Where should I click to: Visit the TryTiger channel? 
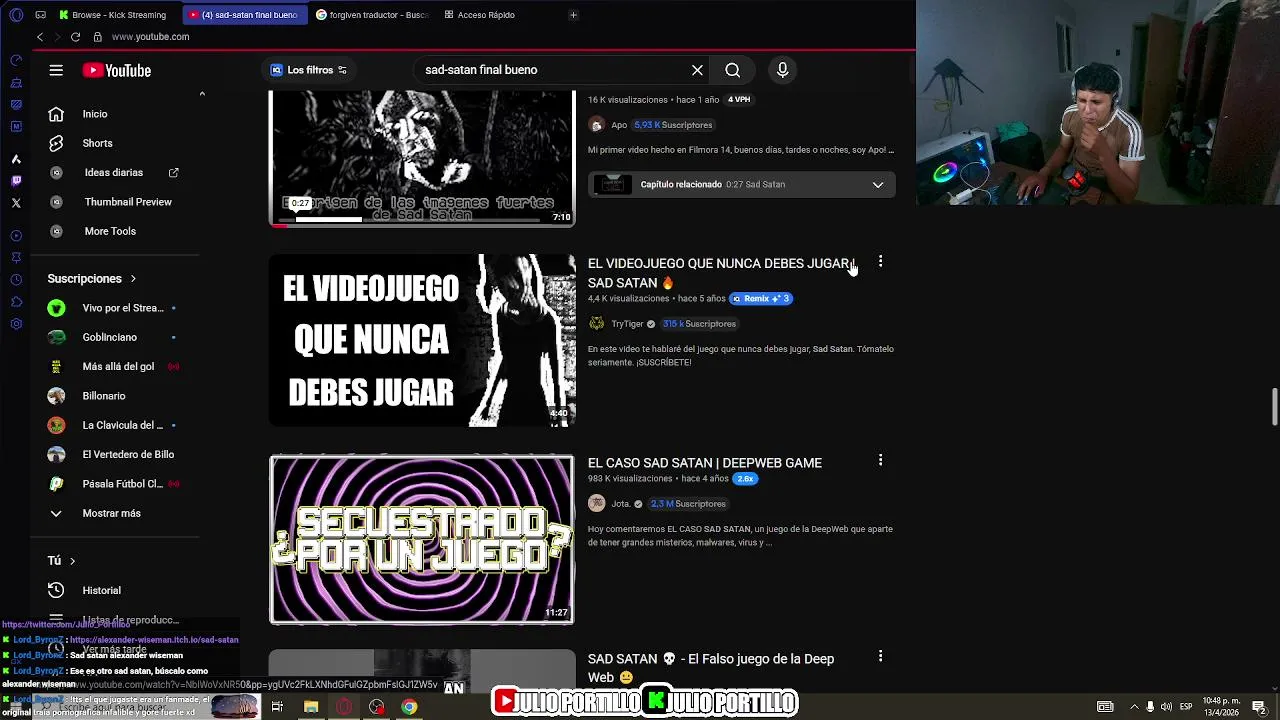click(627, 324)
